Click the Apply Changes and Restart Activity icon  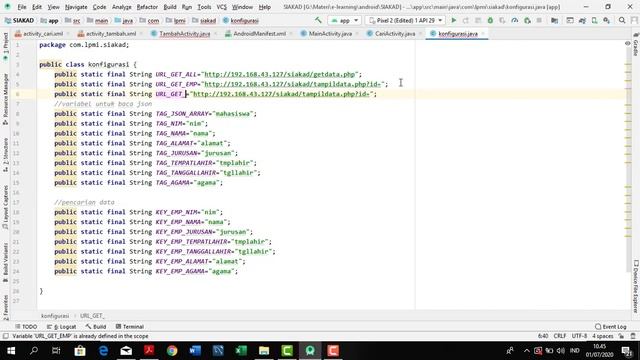[x=466, y=20]
